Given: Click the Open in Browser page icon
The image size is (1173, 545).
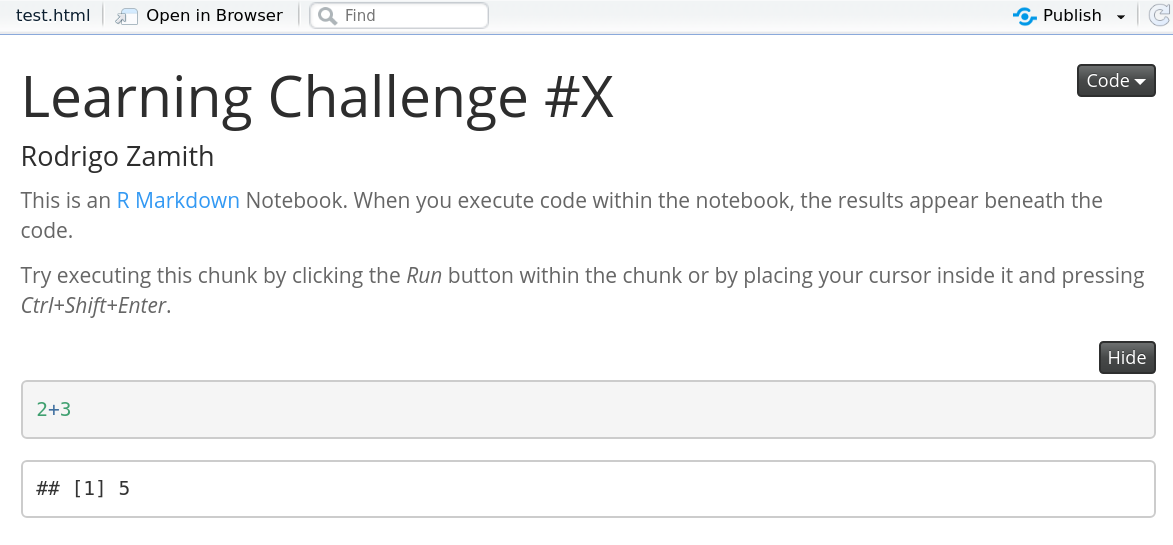Looking at the screenshot, I should (x=126, y=16).
